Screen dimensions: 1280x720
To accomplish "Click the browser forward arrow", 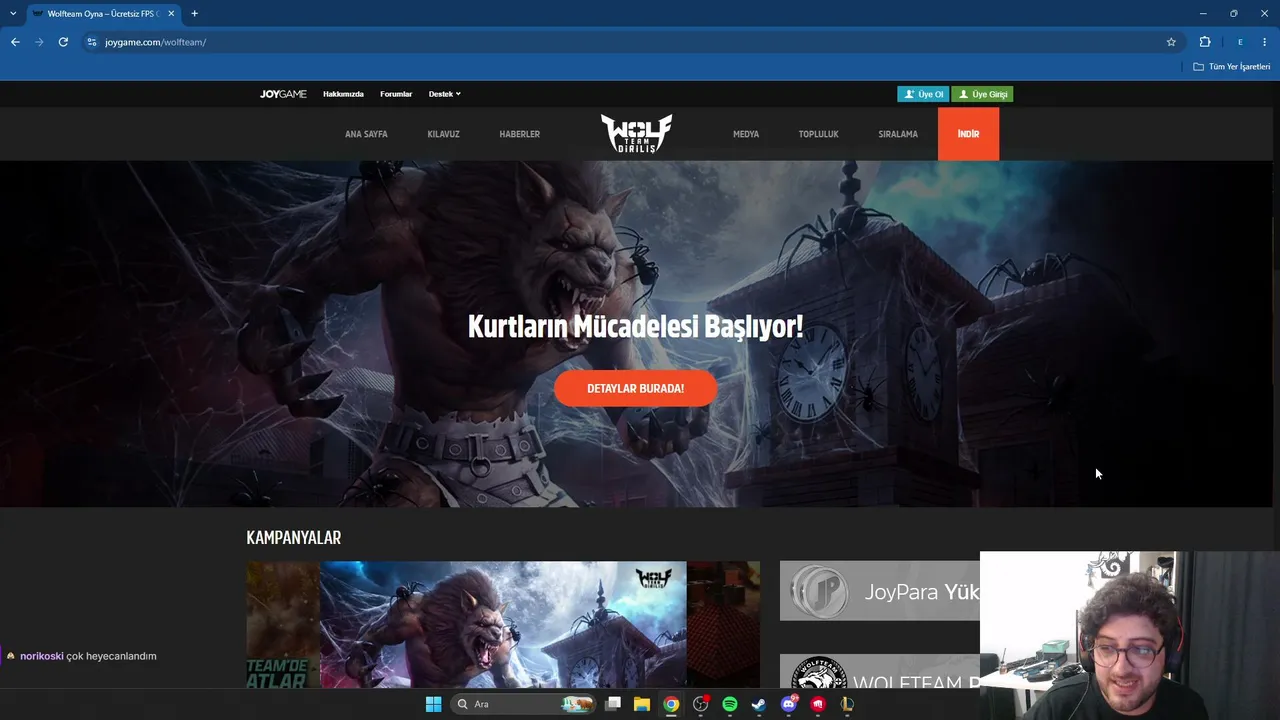I will click(39, 42).
